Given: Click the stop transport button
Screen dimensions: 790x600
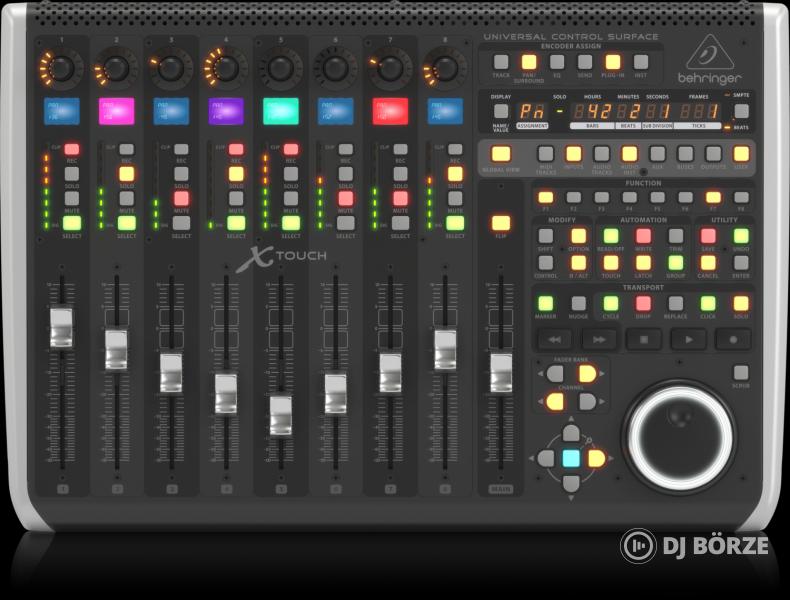Looking at the screenshot, I should (x=643, y=340).
